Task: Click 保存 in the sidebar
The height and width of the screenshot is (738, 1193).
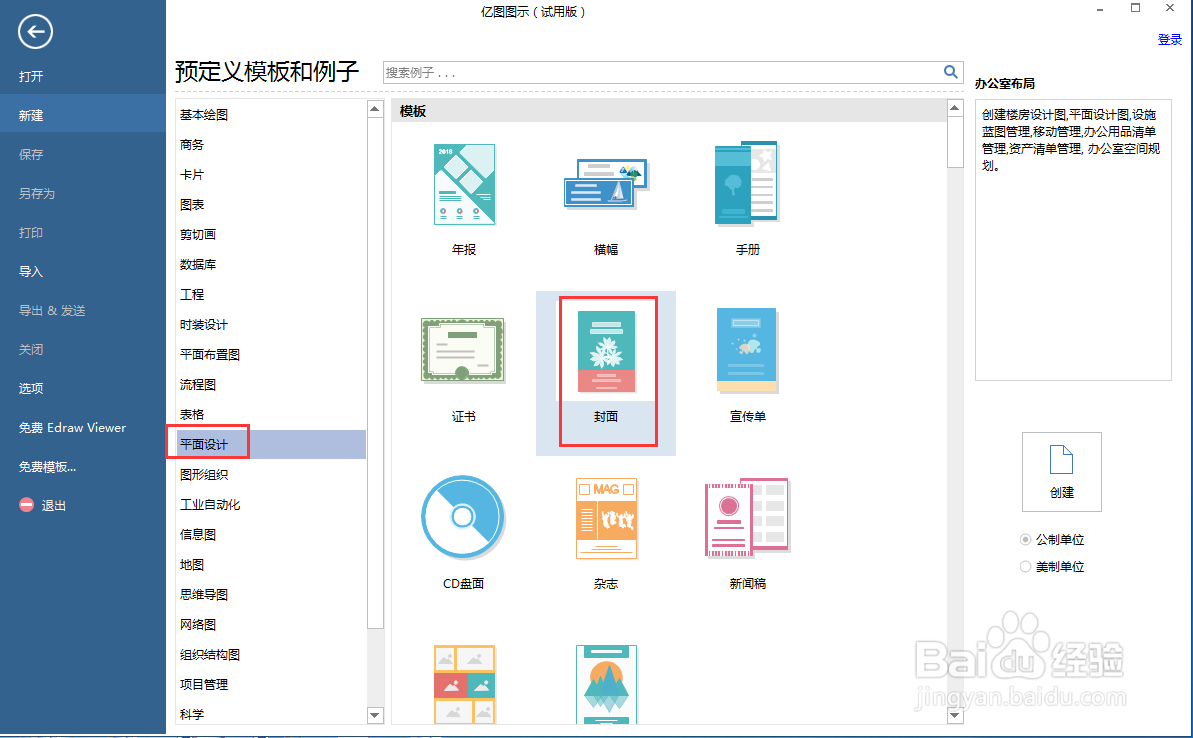Action: [31, 154]
